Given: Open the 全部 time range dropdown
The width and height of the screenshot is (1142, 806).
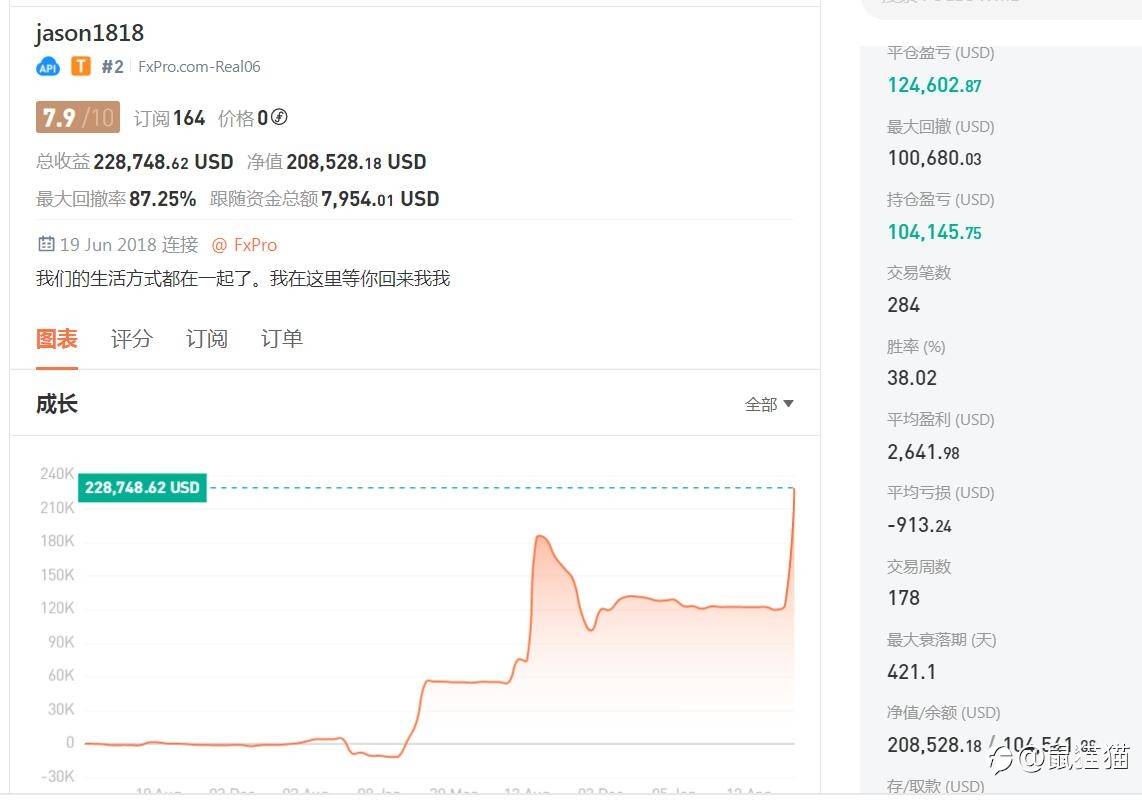Looking at the screenshot, I should [769, 404].
